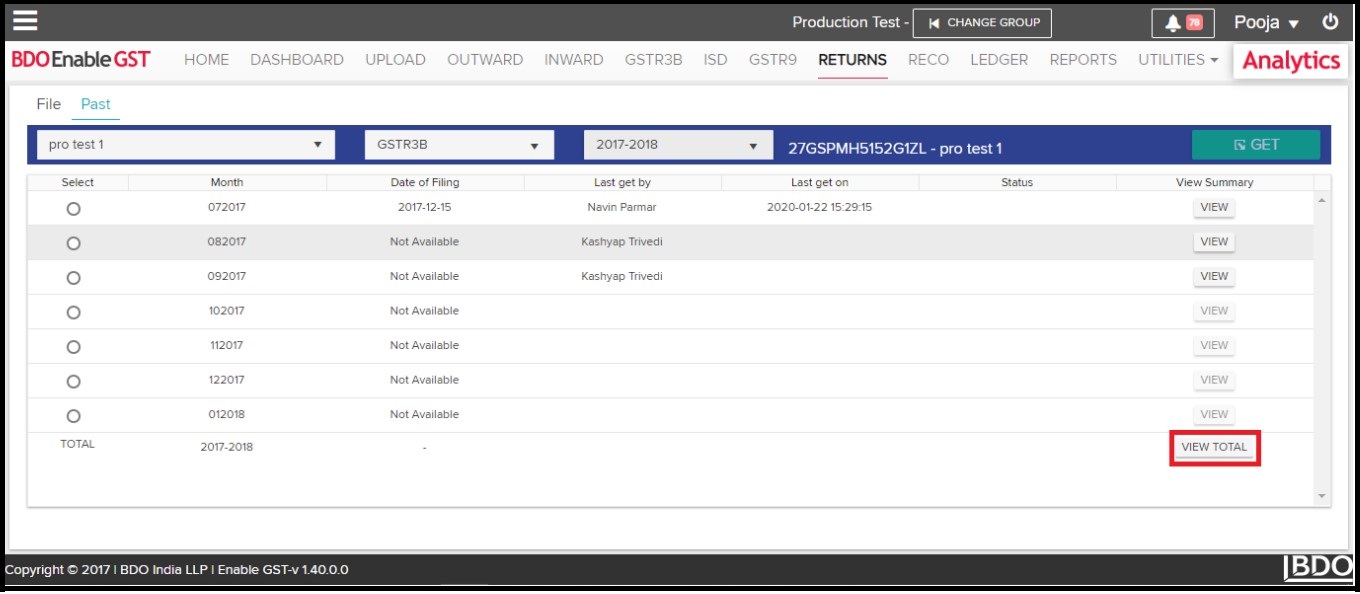Click the table scrollbar down arrow
The height and width of the screenshot is (594, 1360).
(1322, 496)
